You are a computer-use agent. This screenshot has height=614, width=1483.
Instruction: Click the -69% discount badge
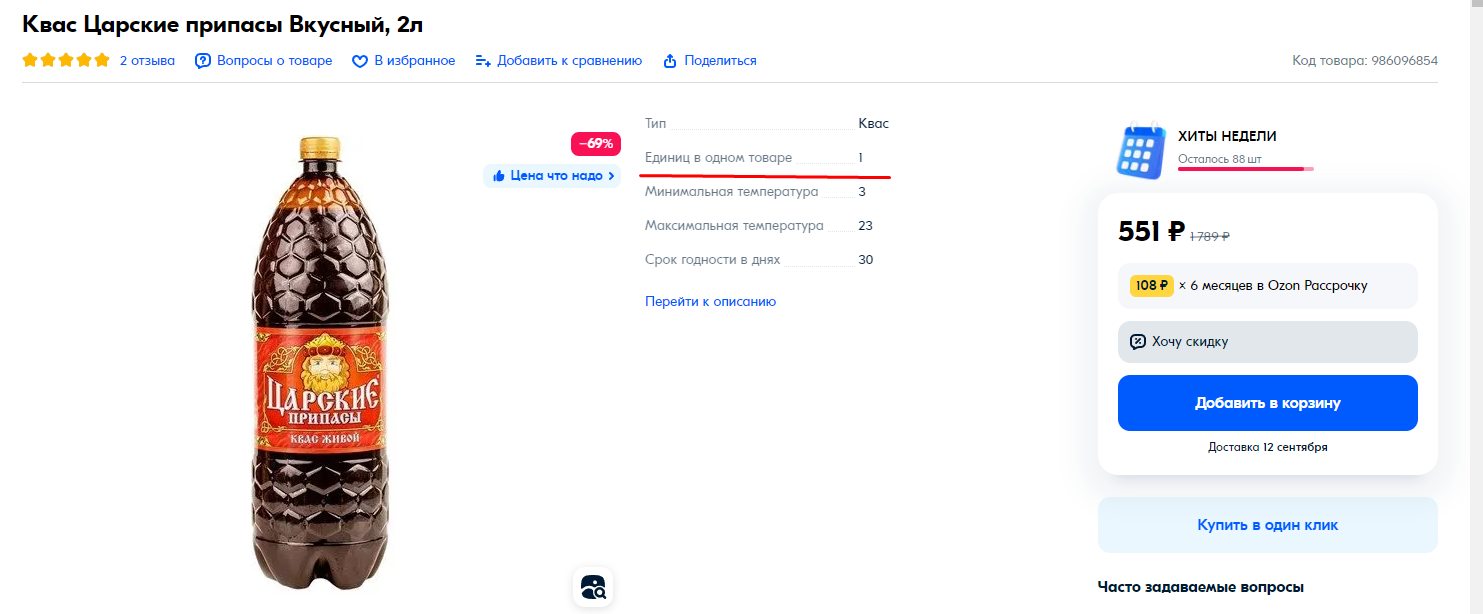[596, 143]
